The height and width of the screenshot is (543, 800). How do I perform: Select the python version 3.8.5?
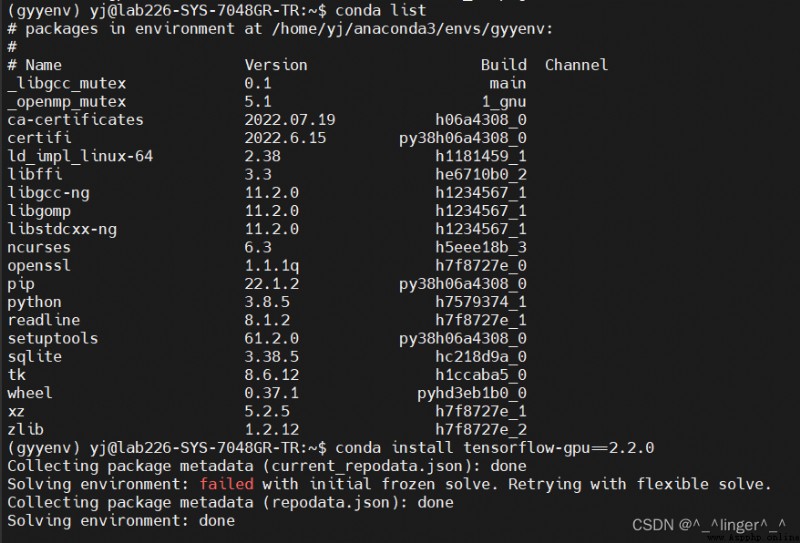(267, 302)
